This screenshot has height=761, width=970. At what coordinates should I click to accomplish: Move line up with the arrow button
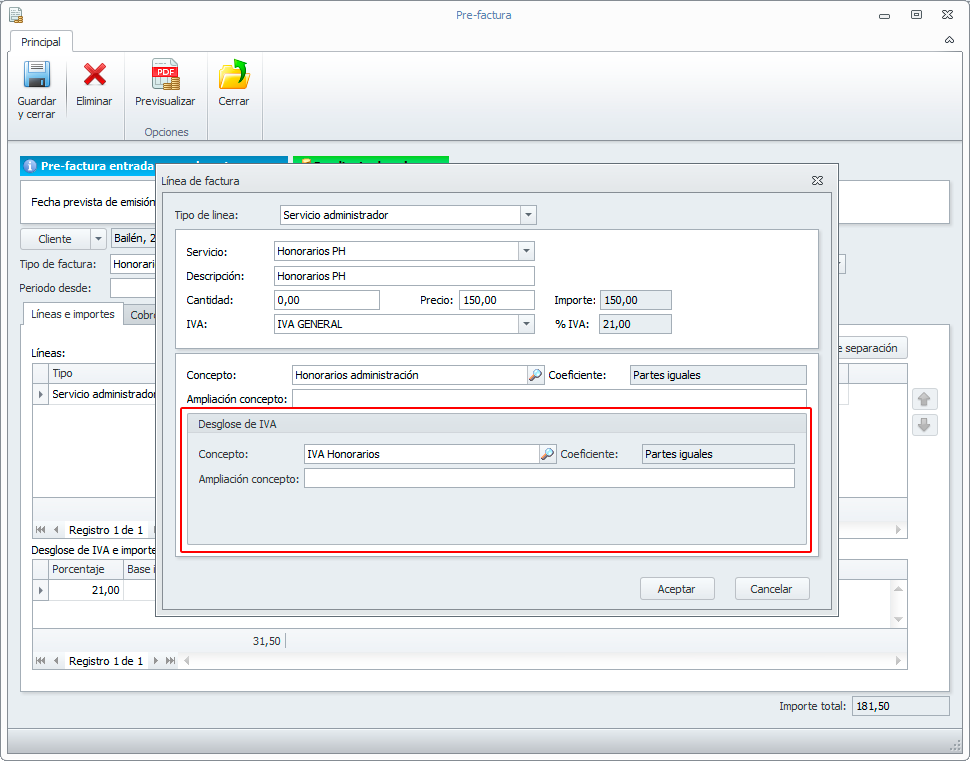(924, 399)
